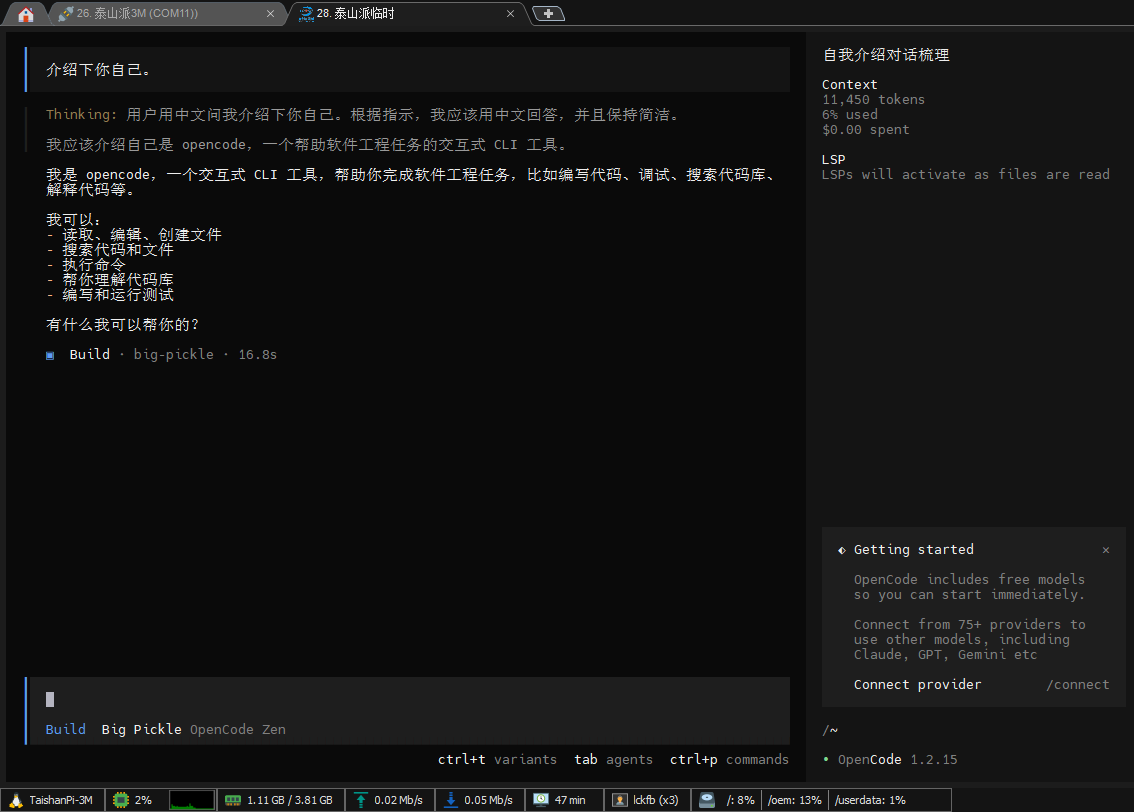1134x812 pixels.
Task: Click the RAM memory icon in status bar
Action: tap(233, 800)
